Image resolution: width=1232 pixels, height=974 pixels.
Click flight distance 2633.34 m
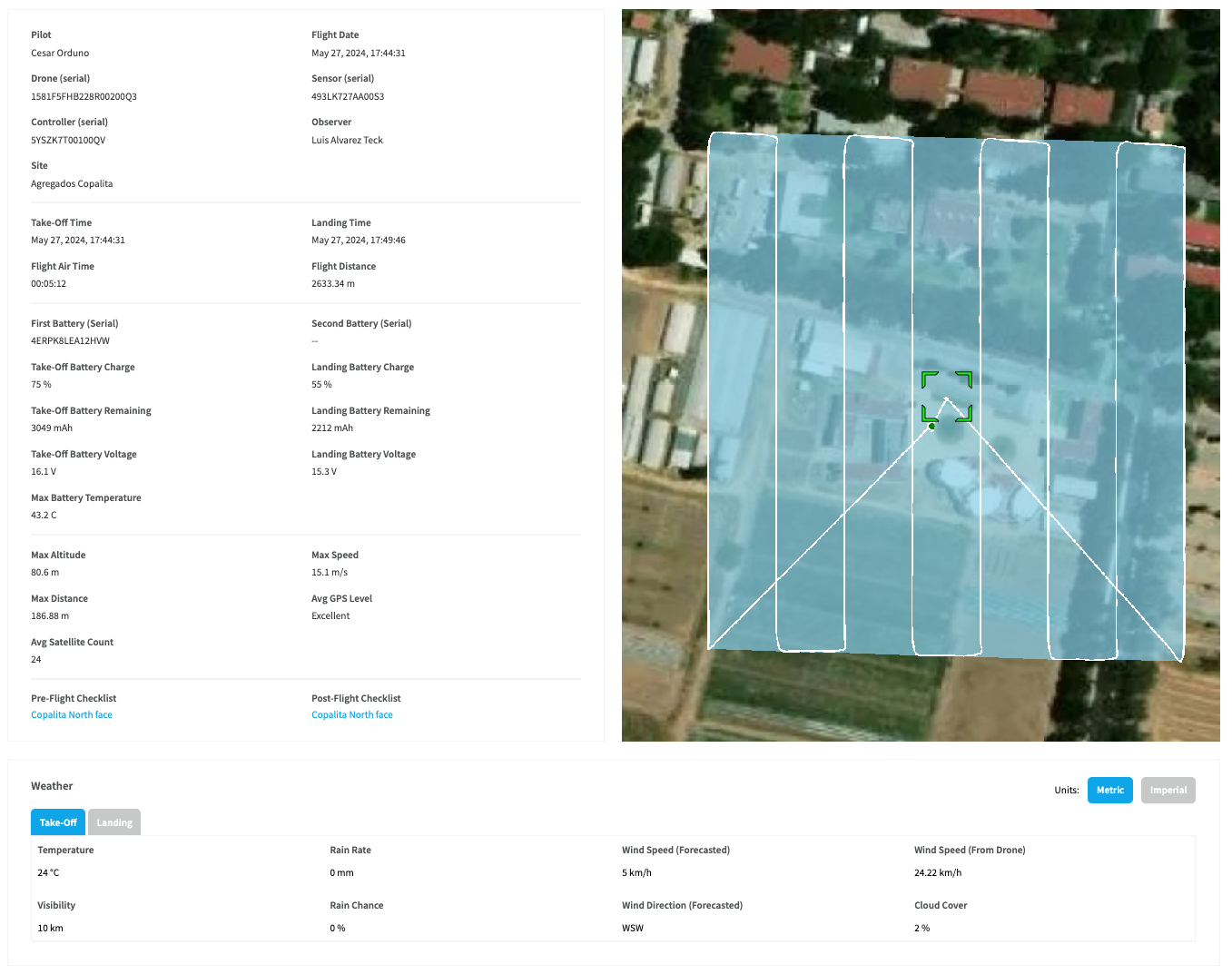click(x=333, y=284)
